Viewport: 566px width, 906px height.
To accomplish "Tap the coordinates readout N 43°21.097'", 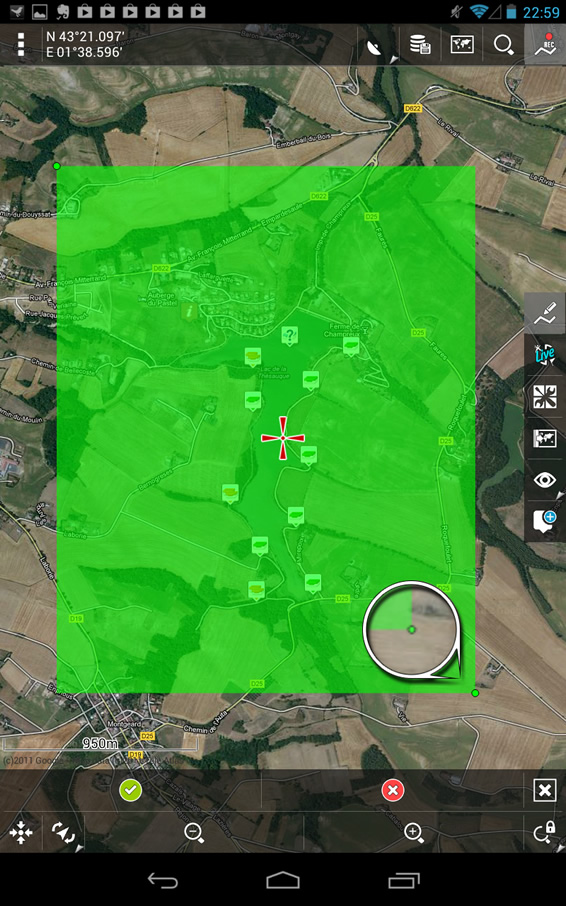I will 85,36.
